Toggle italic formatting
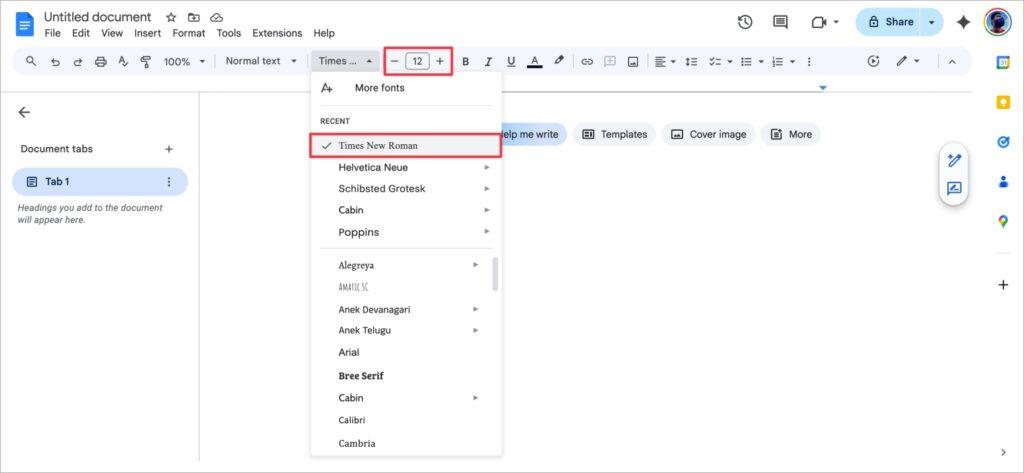1024x473 pixels. coord(488,61)
